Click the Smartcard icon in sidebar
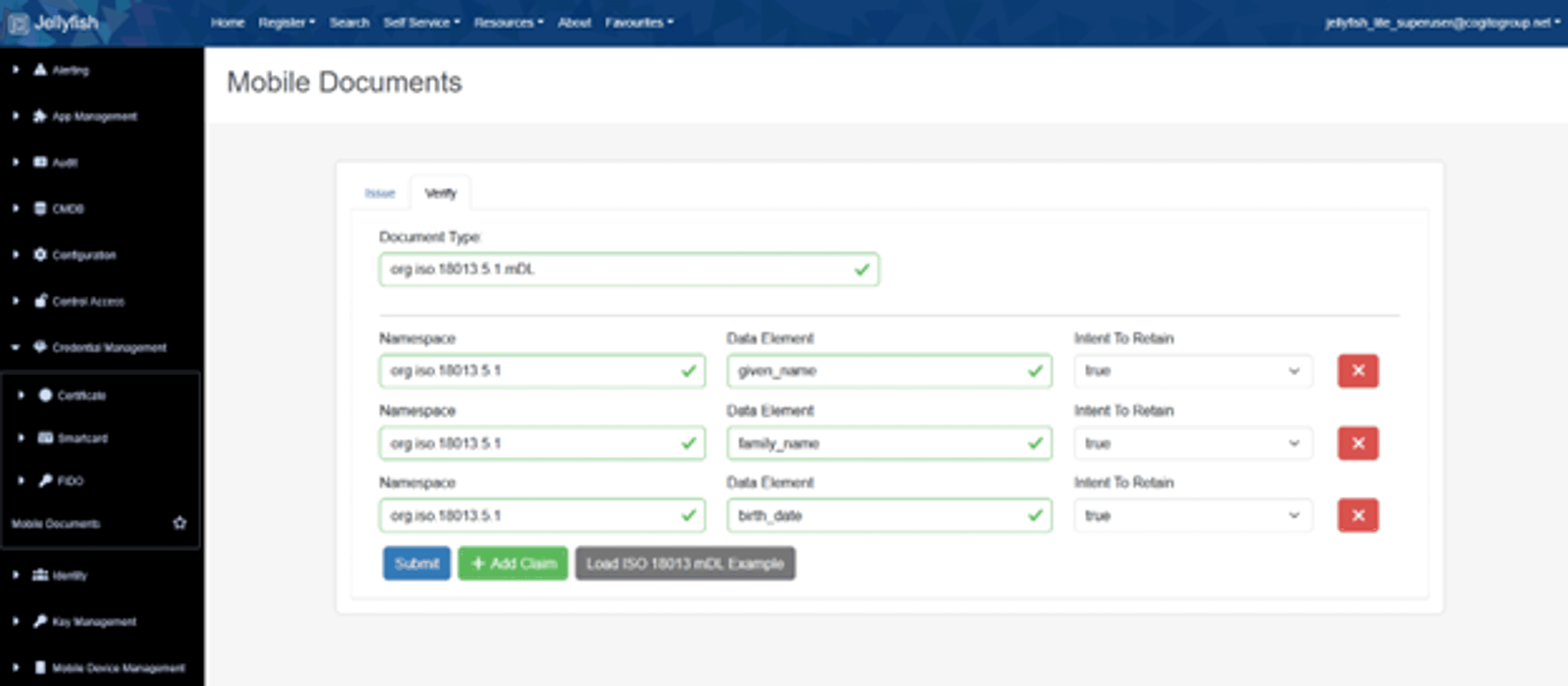This screenshot has height=686, width=1568. 46,438
